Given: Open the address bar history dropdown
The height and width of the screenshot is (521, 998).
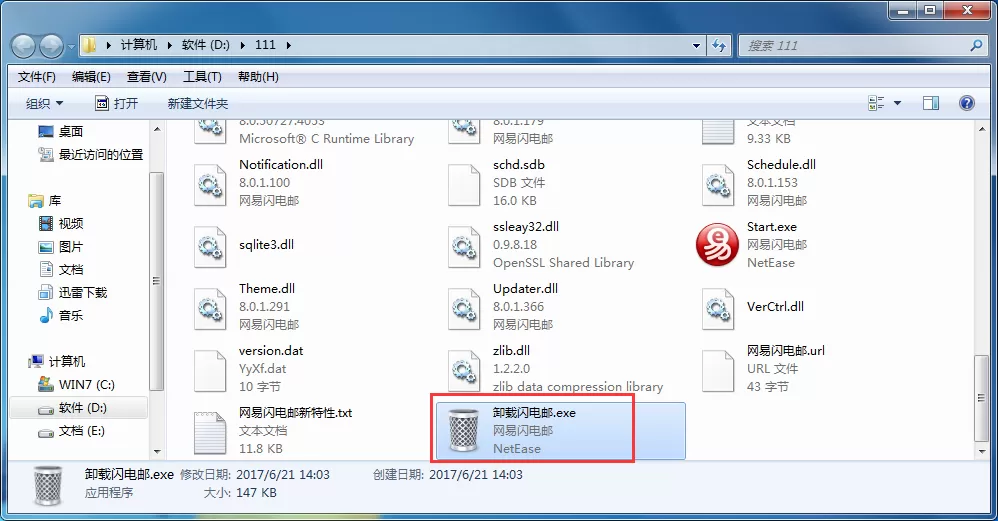Looking at the screenshot, I should (x=696, y=45).
